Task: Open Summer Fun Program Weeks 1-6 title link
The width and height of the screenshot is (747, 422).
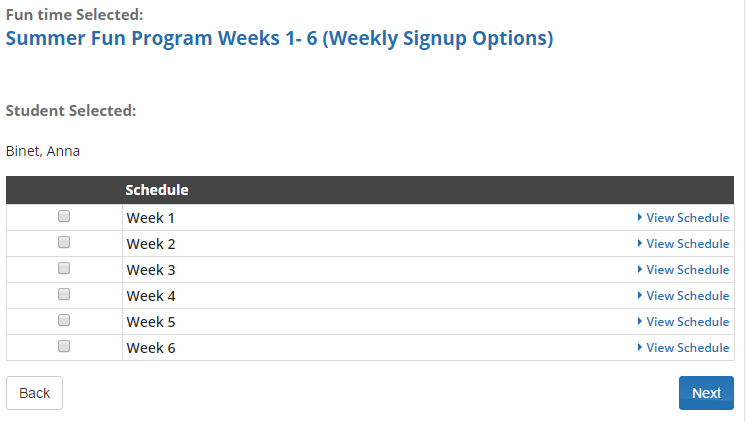Action: 279,38
